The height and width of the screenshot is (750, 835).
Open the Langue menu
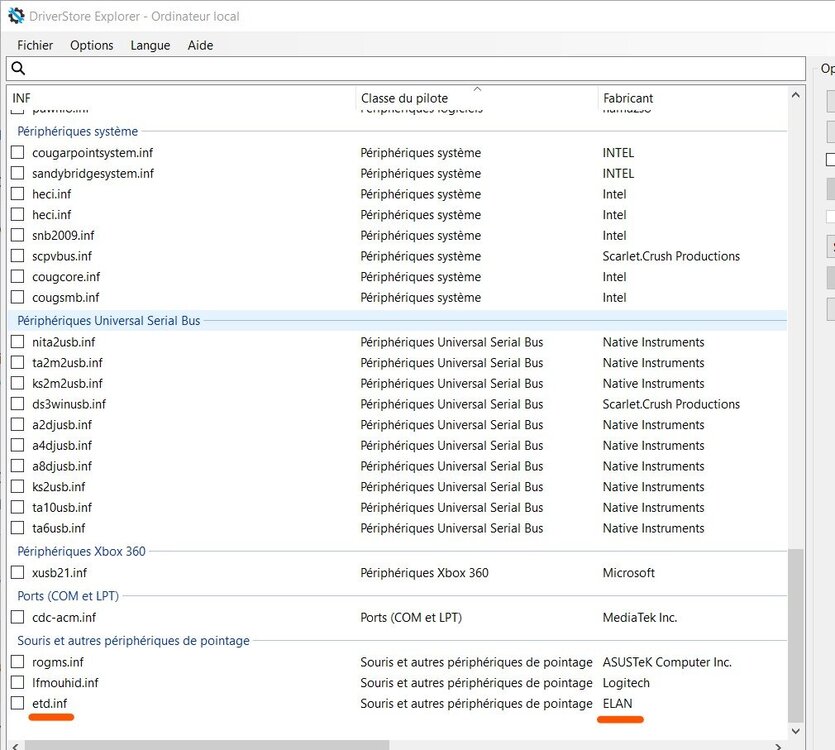(150, 45)
